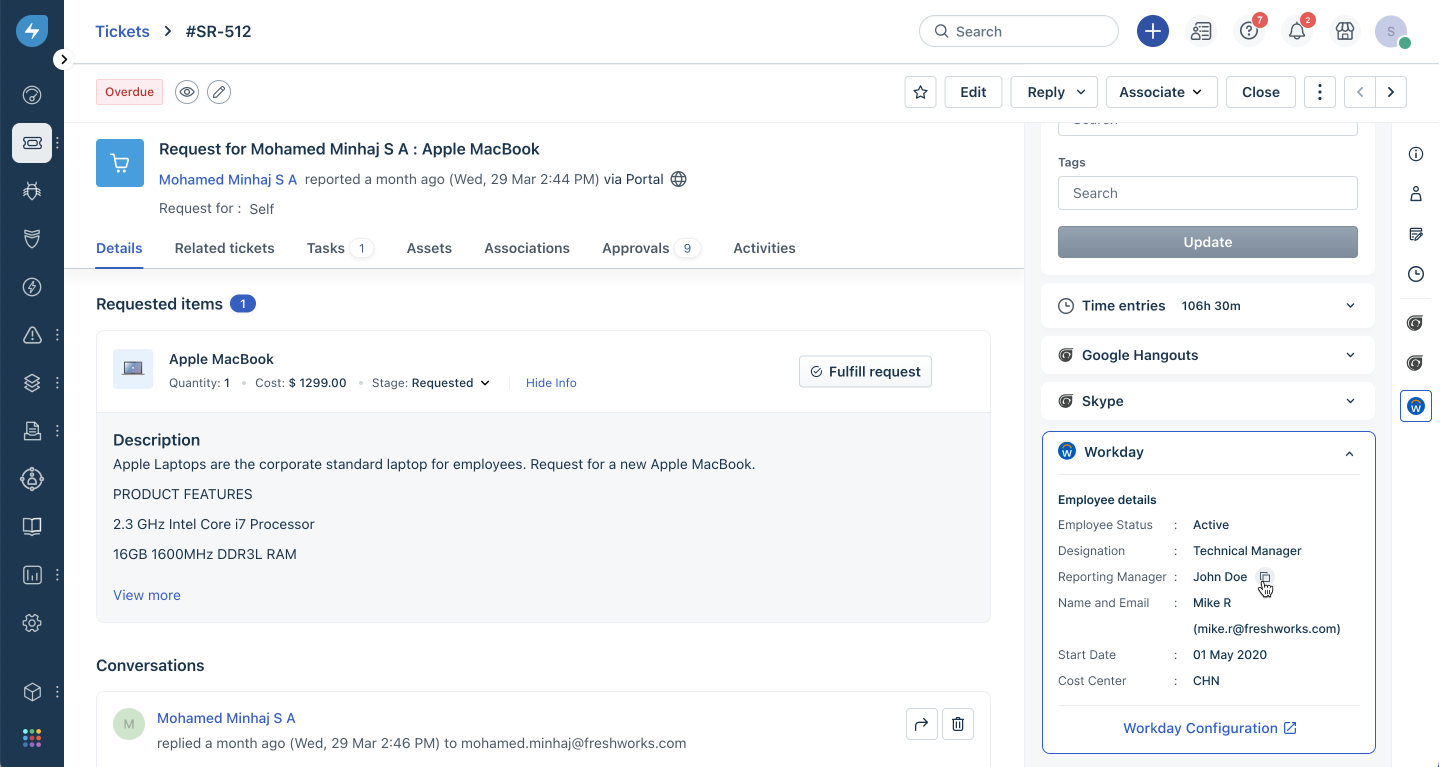Switch to the Related tickets tab
Viewport: 1440px width, 767px height.
pyautogui.click(x=224, y=248)
